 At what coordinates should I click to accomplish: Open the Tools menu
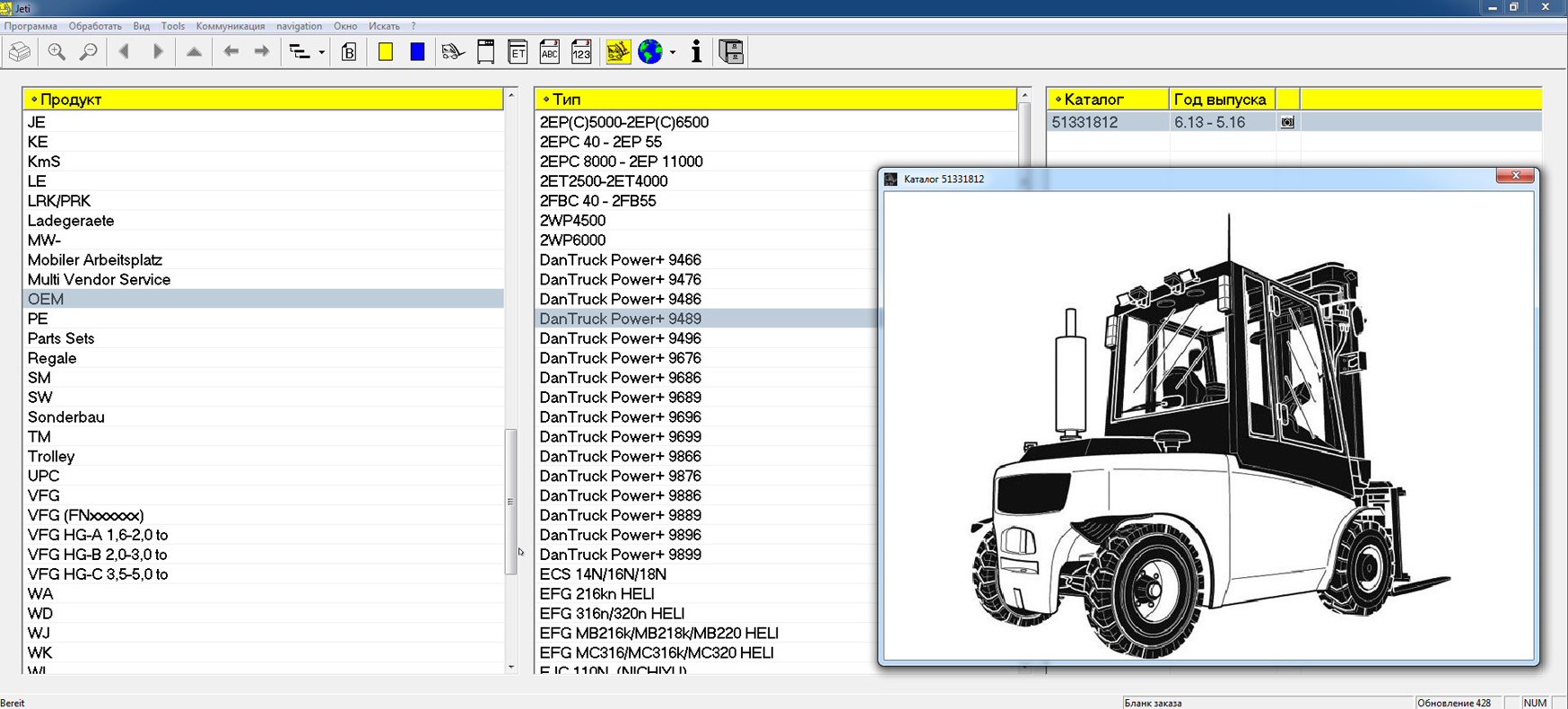click(x=172, y=26)
